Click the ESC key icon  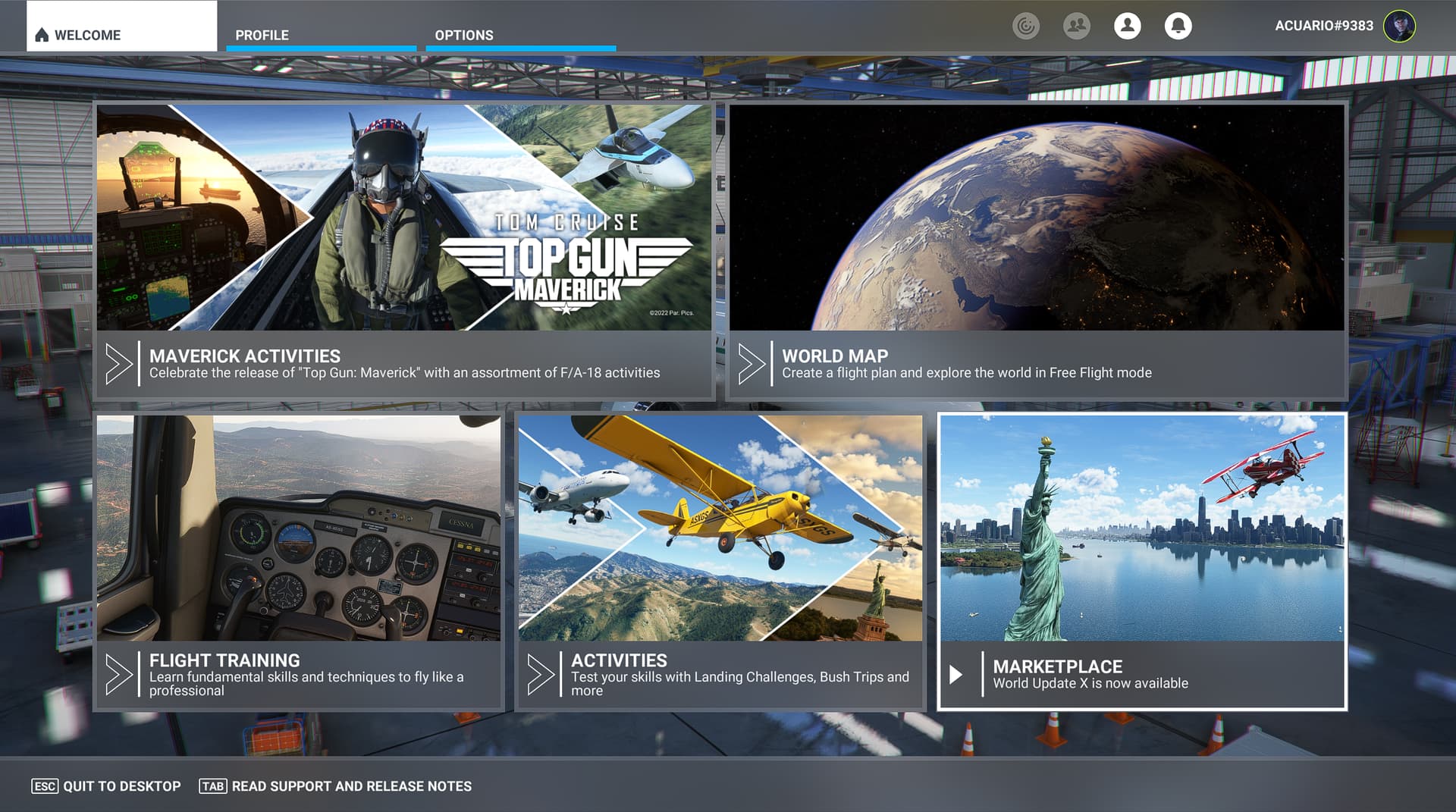click(45, 786)
